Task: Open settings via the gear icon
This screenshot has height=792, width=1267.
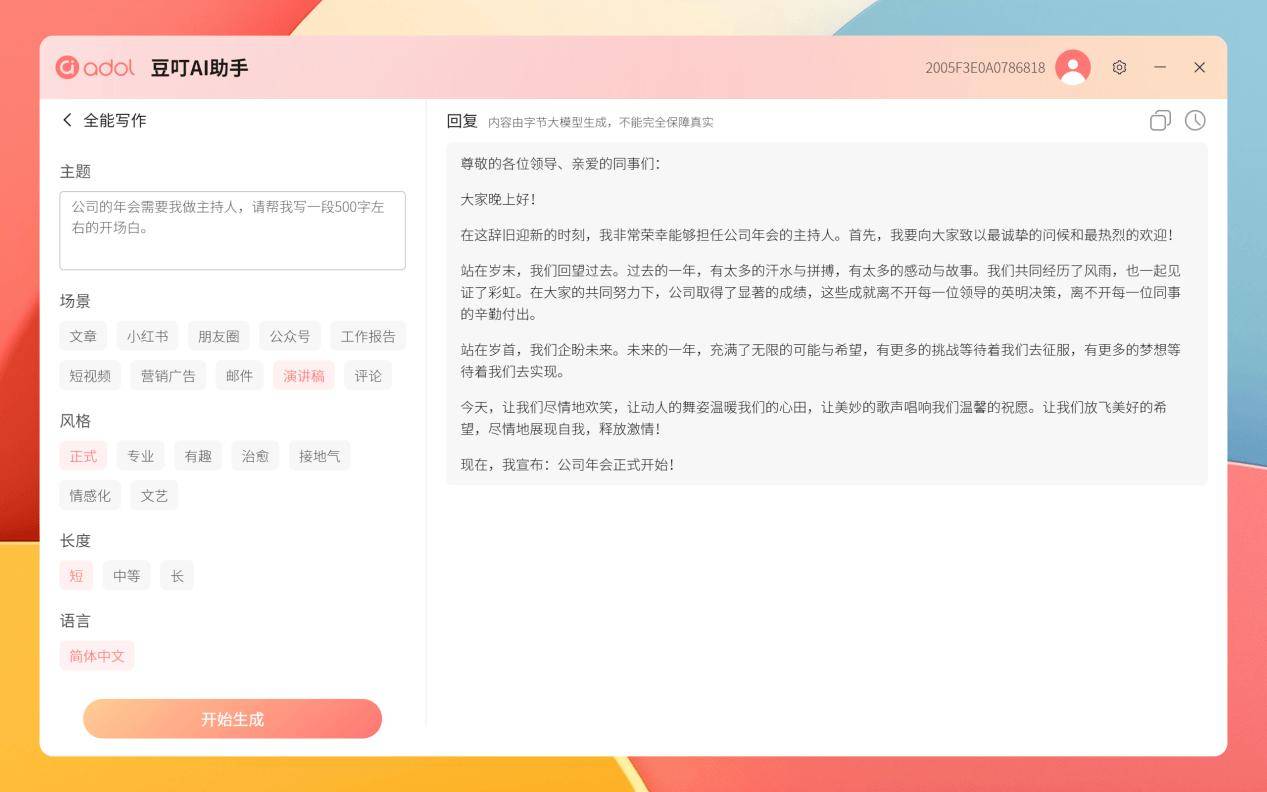Action: click(1119, 67)
